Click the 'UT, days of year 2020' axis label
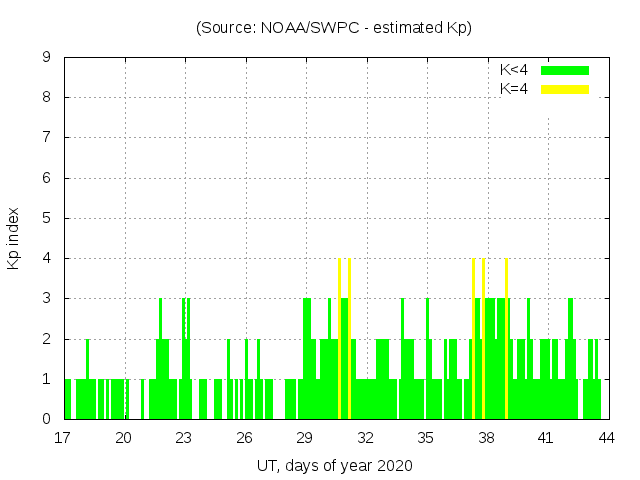The height and width of the screenshot is (480, 640). coord(334,465)
